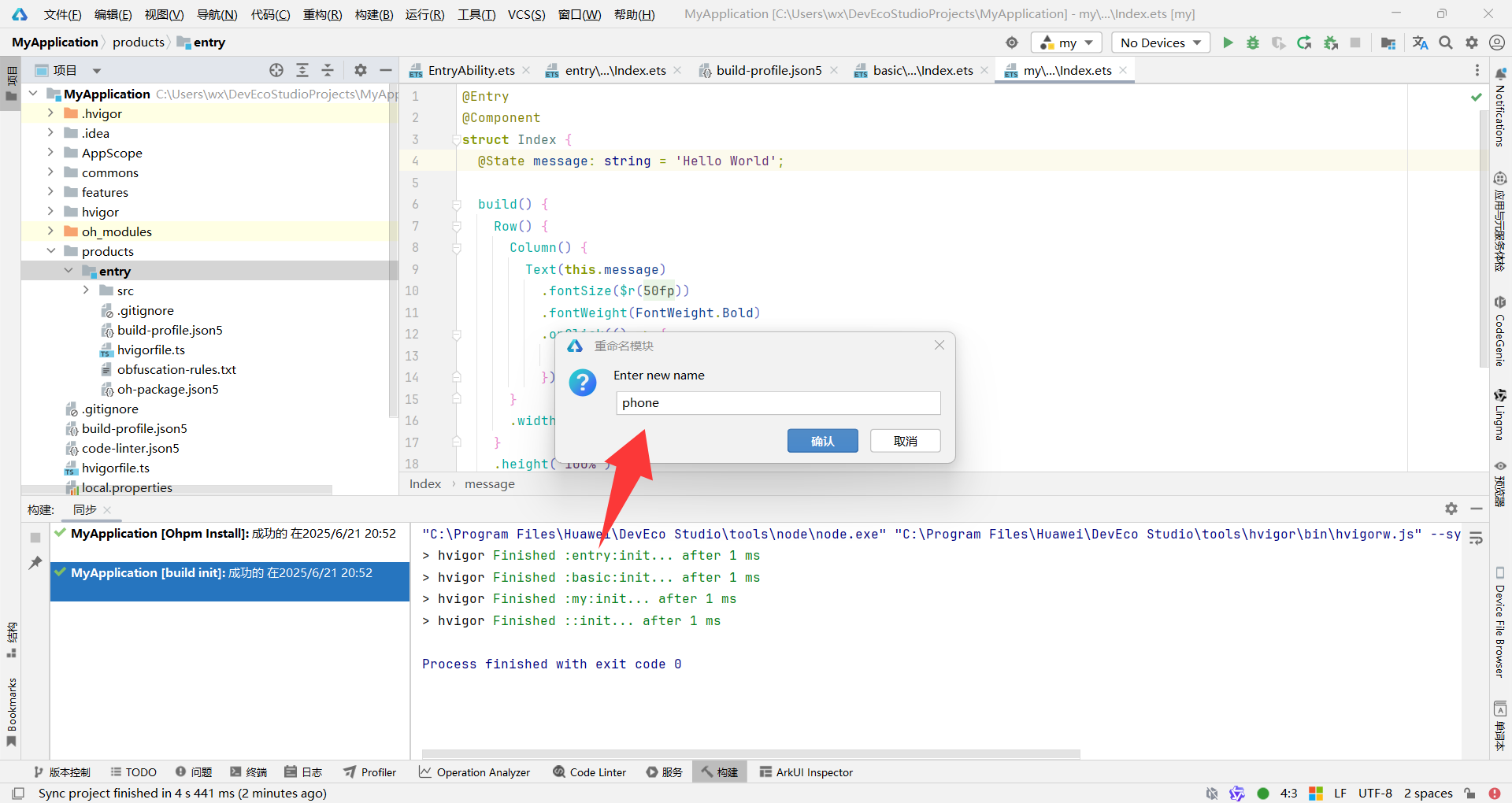Viewport: 1512px width, 803px height.
Task: Expand all items in project panel
Action: (x=302, y=70)
